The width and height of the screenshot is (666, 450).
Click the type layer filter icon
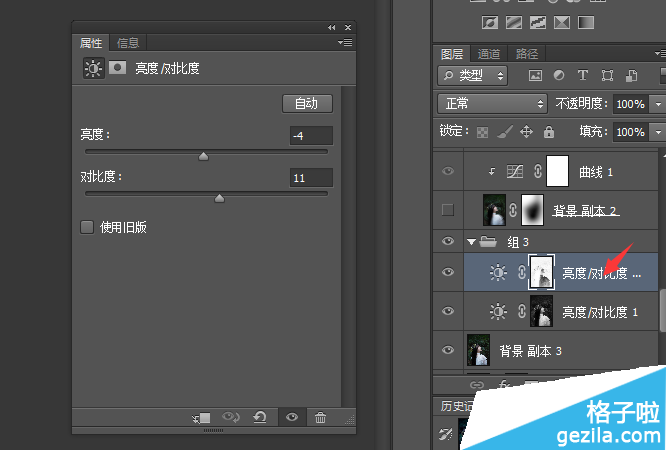[x=583, y=75]
